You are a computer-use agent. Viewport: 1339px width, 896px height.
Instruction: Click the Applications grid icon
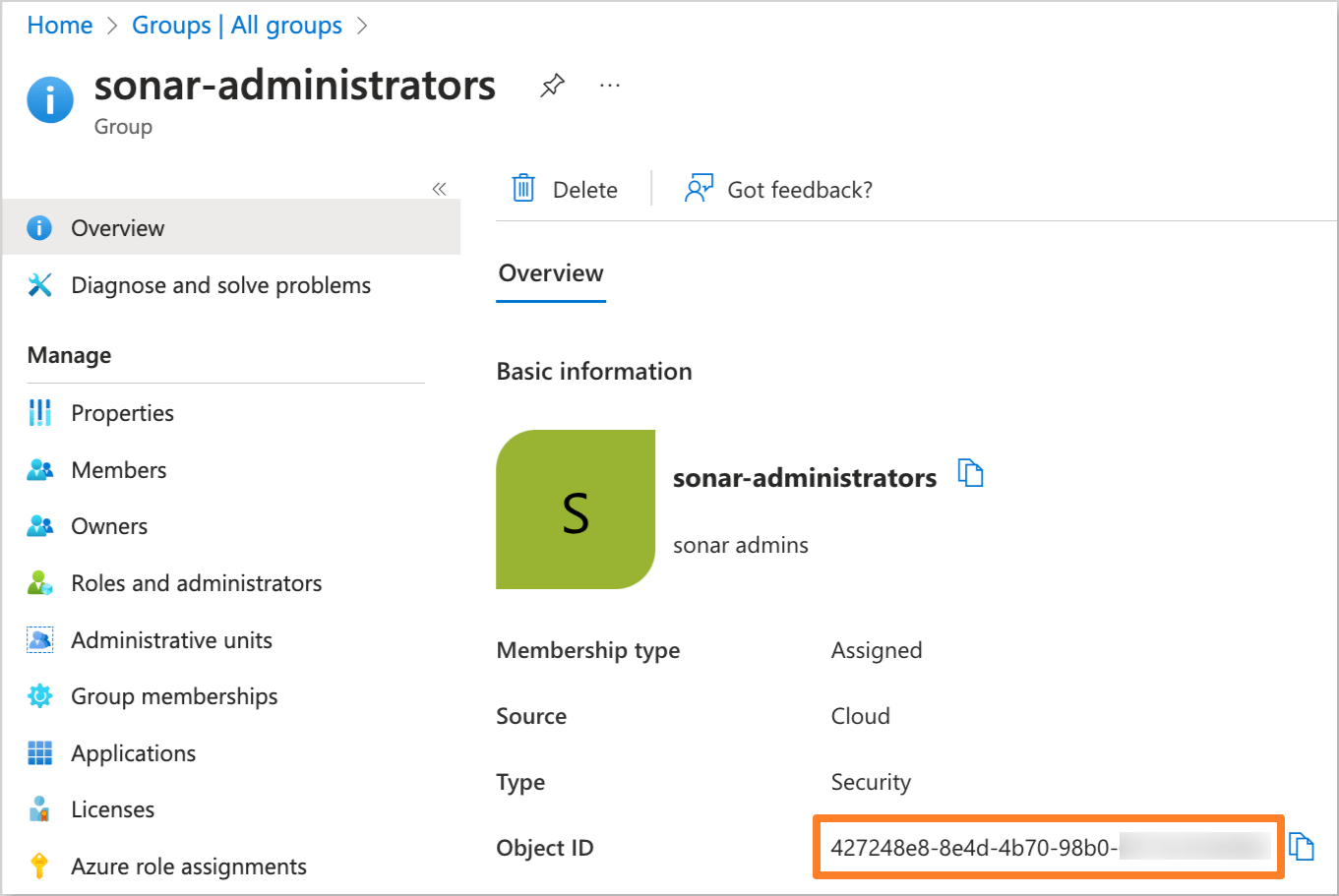pyautogui.click(x=39, y=753)
